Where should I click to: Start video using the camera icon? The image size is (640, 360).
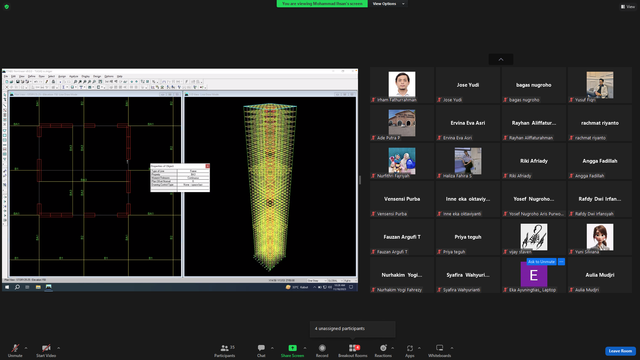[x=46, y=350]
